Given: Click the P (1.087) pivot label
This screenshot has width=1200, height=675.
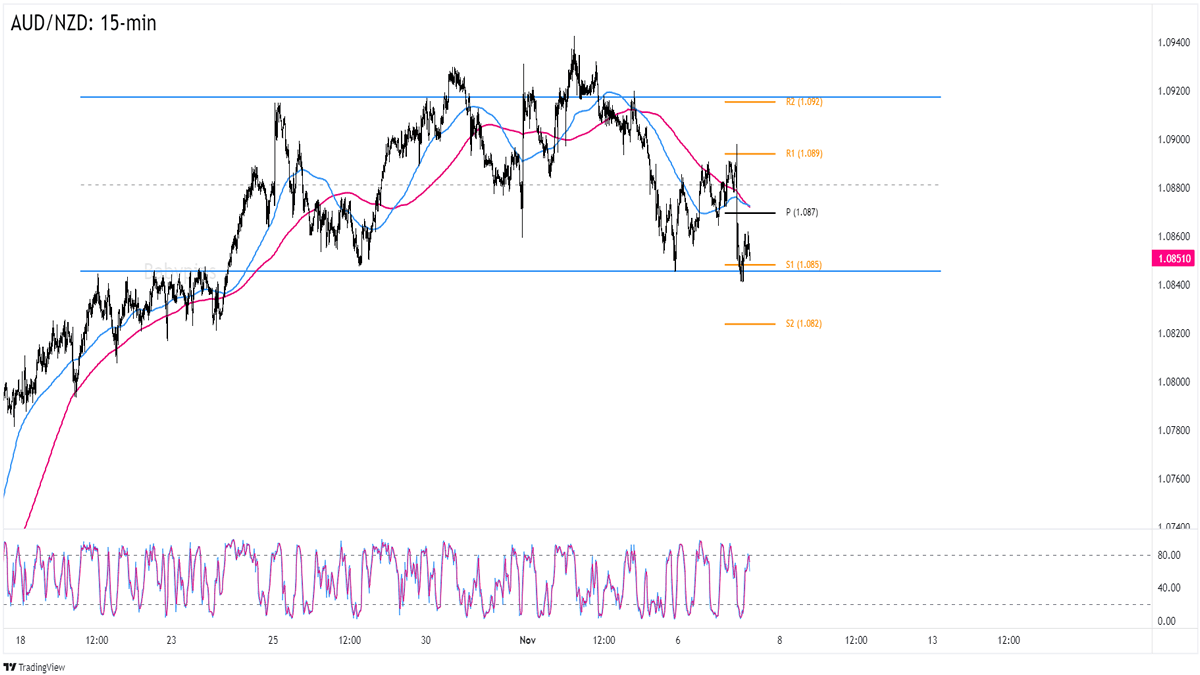Looking at the screenshot, I should pyautogui.click(x=803, y=213).
